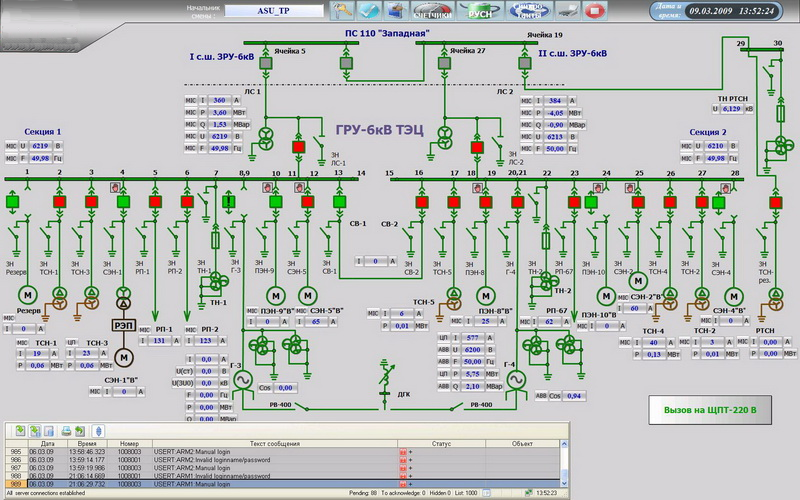Click the РЭП box symbol
Viewport: 800px width, 500px height.
click(x=123, y=325)
